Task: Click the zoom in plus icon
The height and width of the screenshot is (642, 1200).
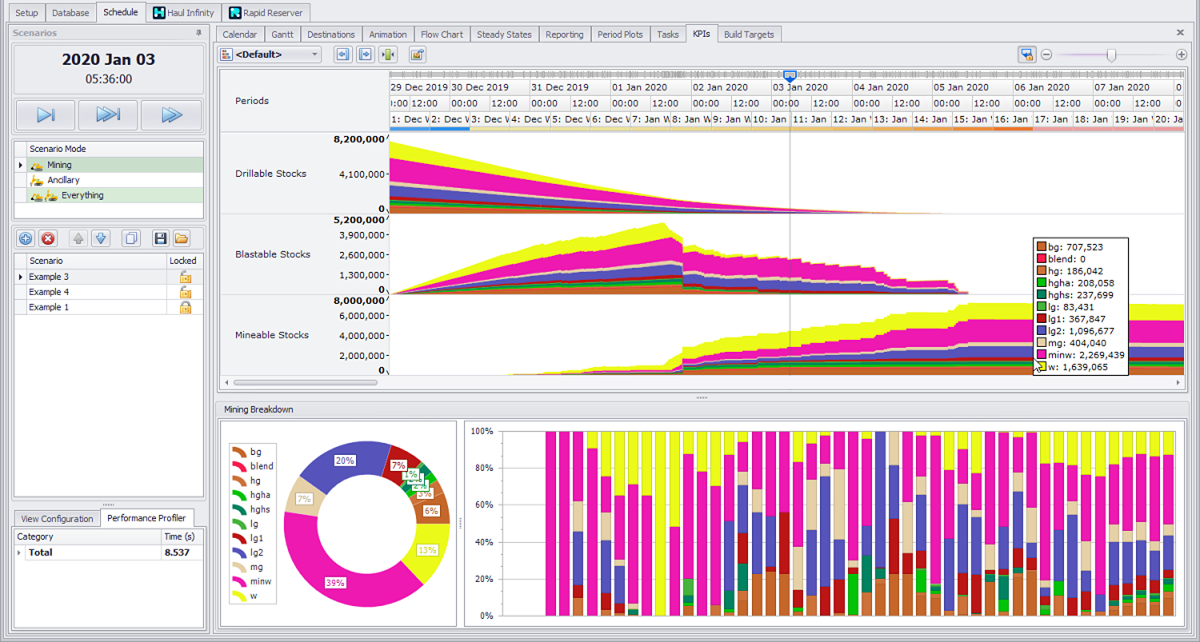Action: coord(1181,55)
